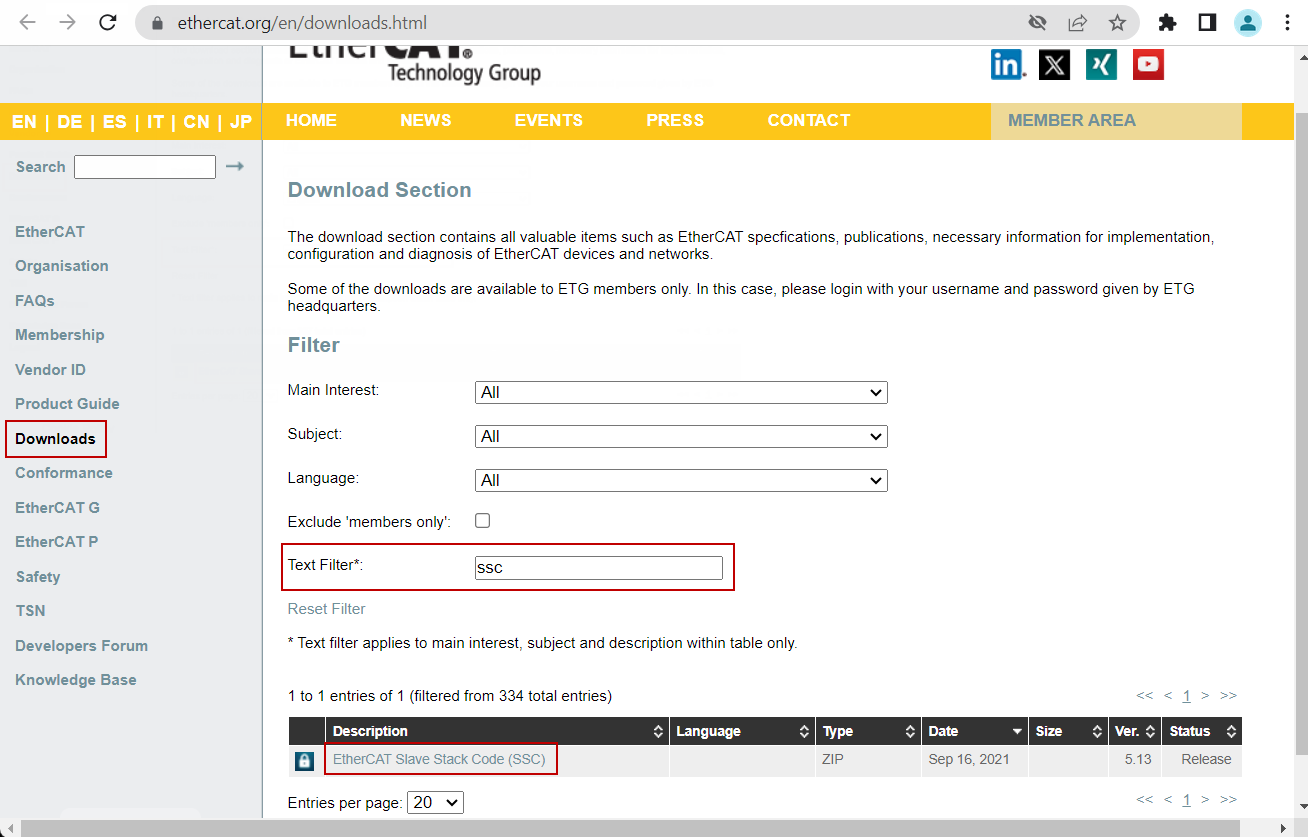Open the YouTube social icon
1308x837 pixels.
tap(1148, 65)
